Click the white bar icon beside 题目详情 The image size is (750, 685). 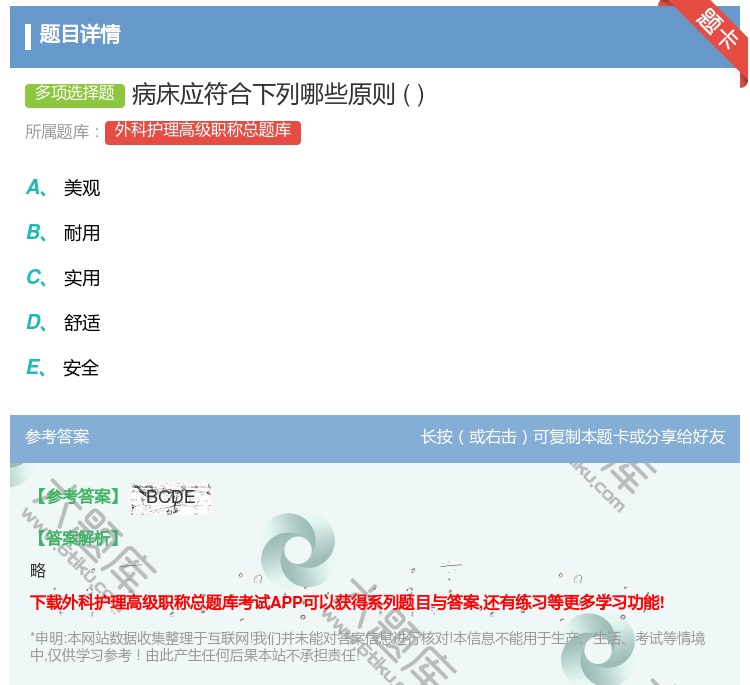click(28, 36)
